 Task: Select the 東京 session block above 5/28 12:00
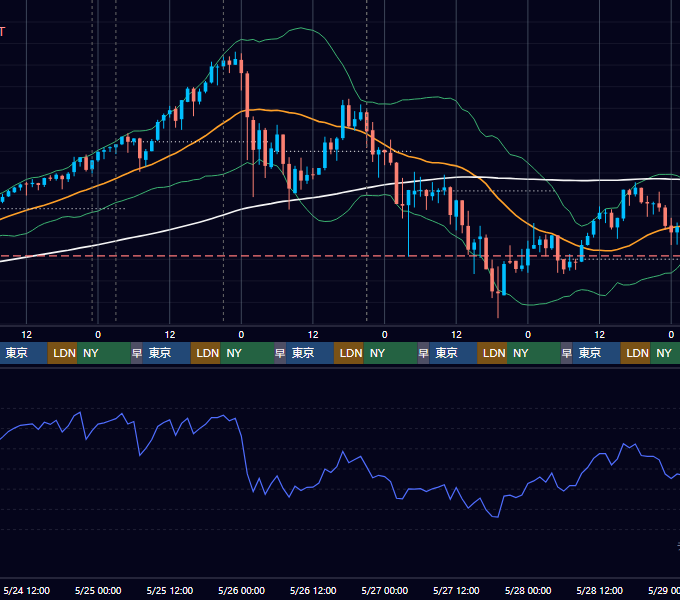click(x=596, y=353)
